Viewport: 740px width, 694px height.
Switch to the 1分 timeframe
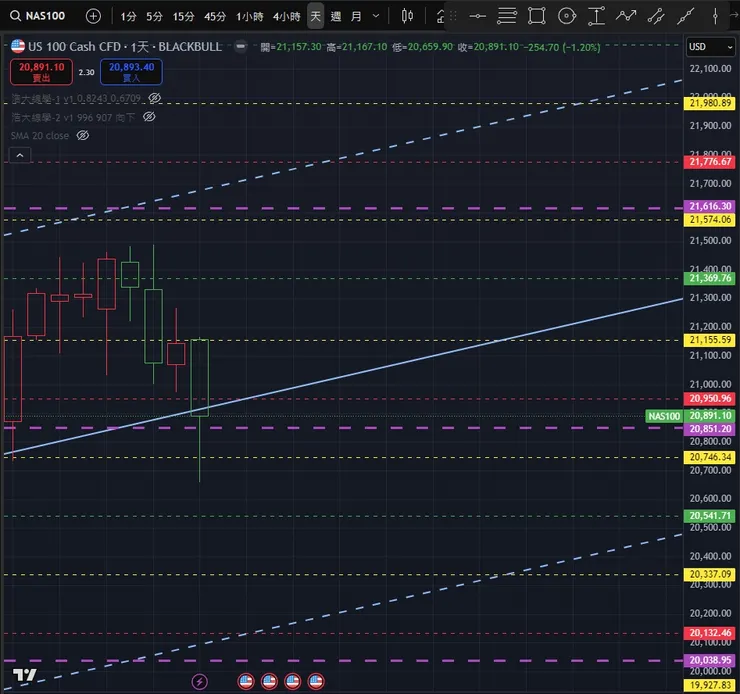click(128, 17)
